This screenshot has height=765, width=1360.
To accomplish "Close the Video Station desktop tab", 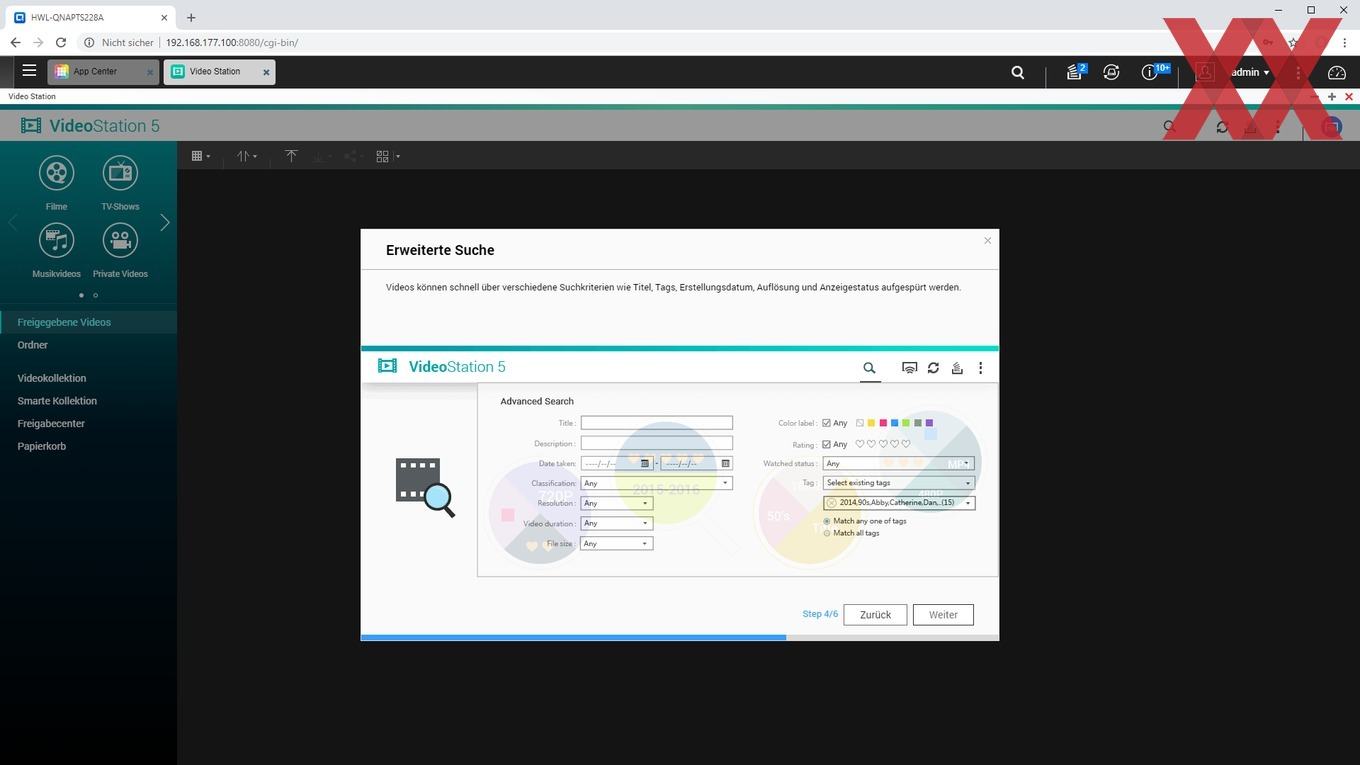I will (x=266, y=72).
